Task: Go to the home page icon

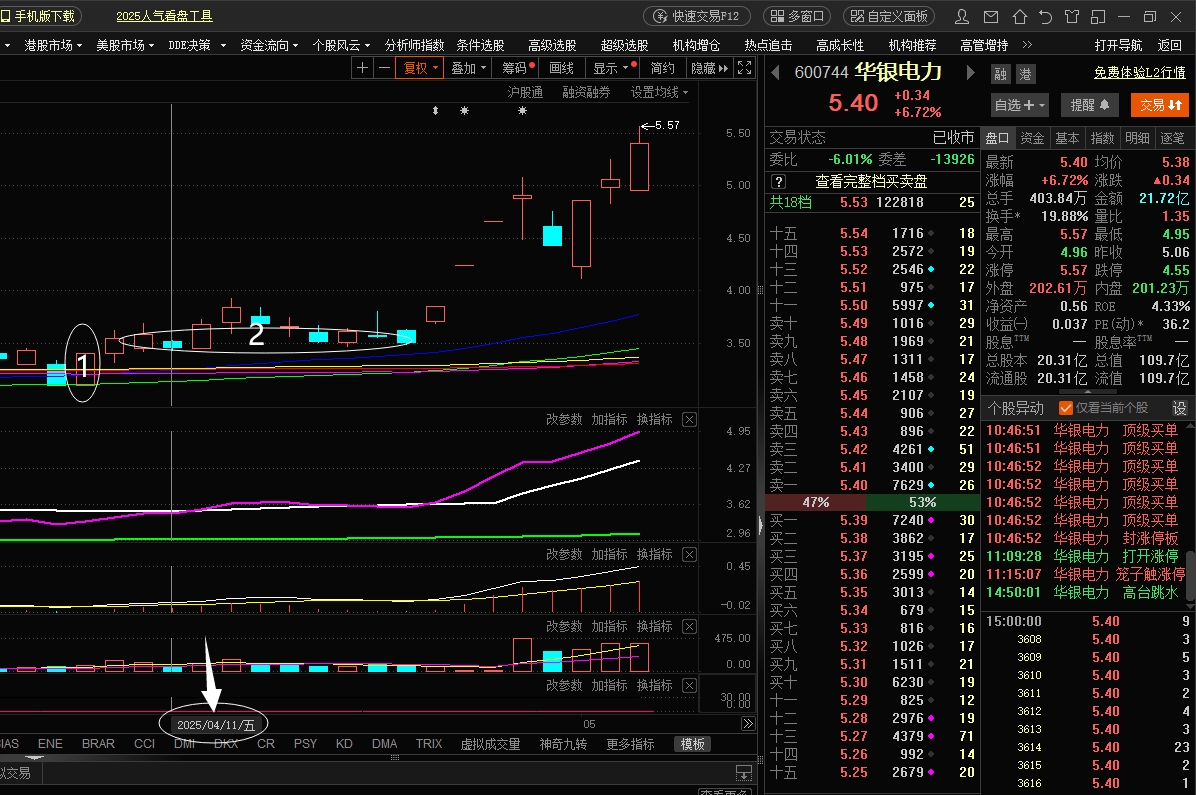Action: (1019, 16)
